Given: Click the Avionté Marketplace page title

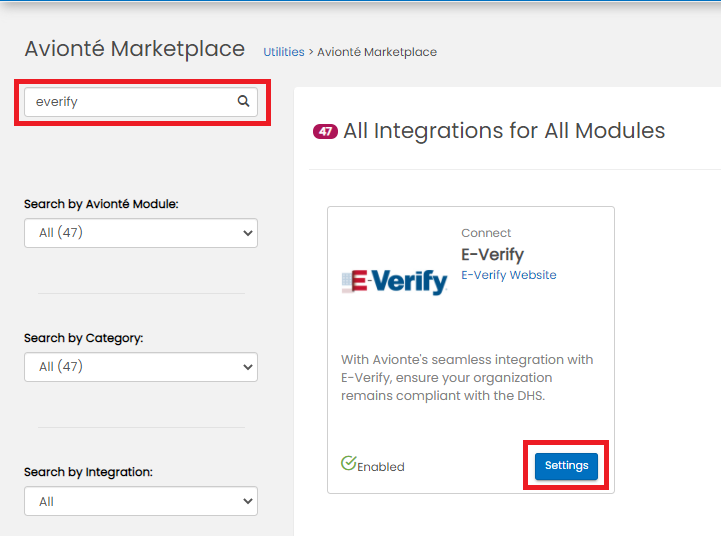Looking at the screenshot, I should point(135,49).
